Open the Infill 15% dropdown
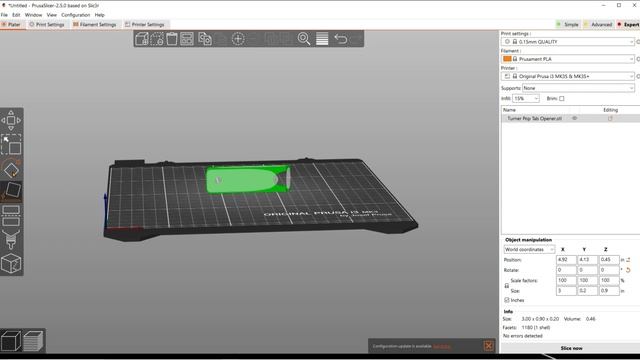The height and width of the screenshot is (360, 640). [526, 98]
